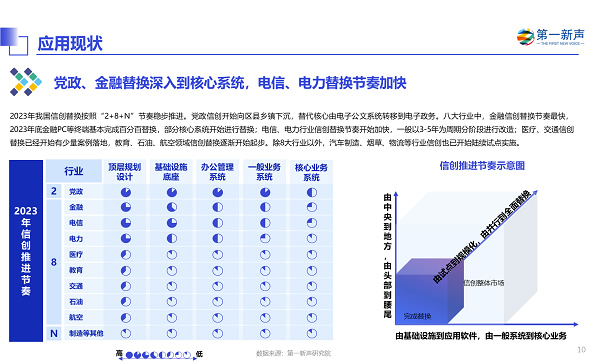Screen dimensions: 600x363
Task: Click the 信创推进节奏示意图 chart title
Action: (x=482, y=166)
